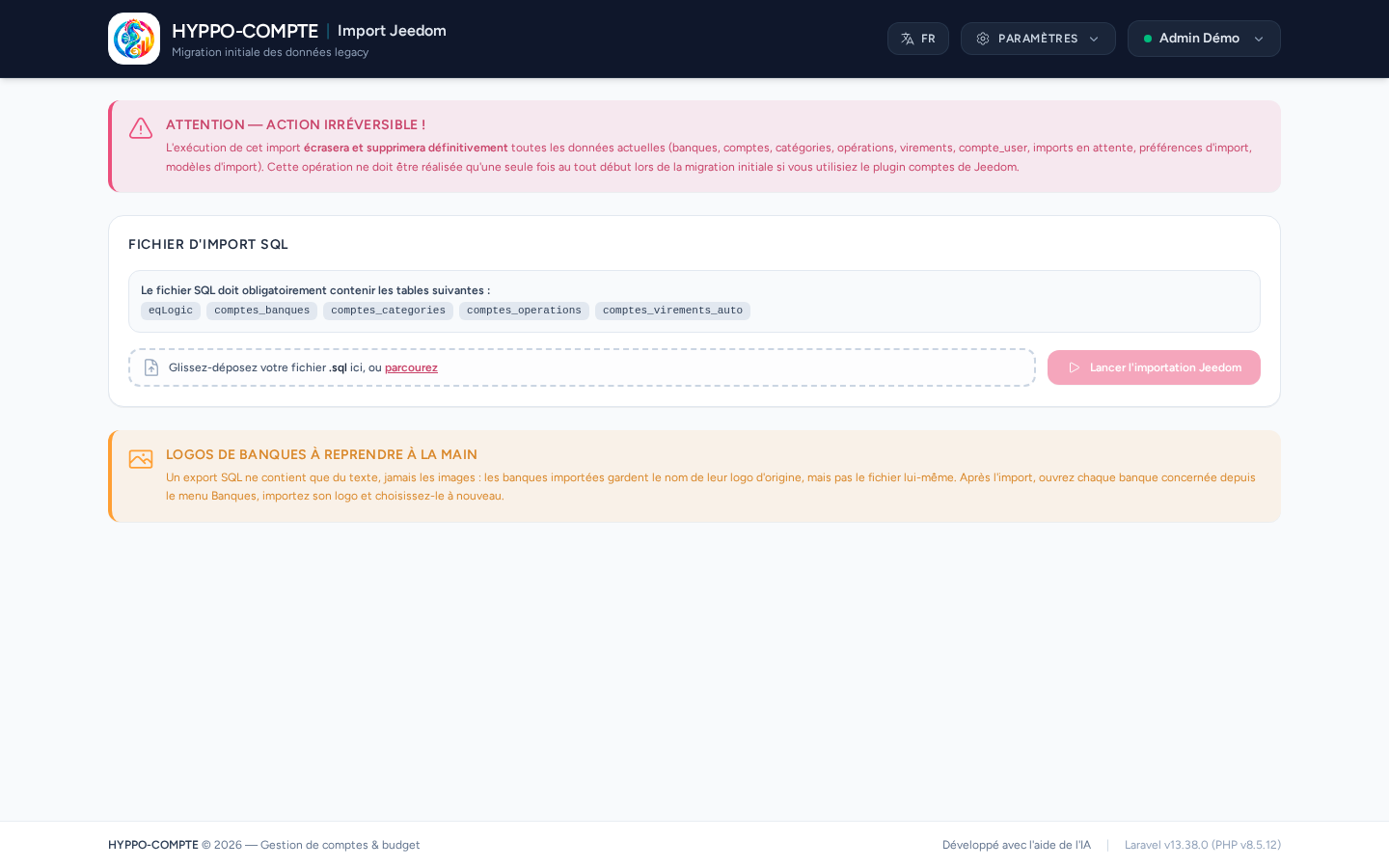Click the language translate icon

908,39
